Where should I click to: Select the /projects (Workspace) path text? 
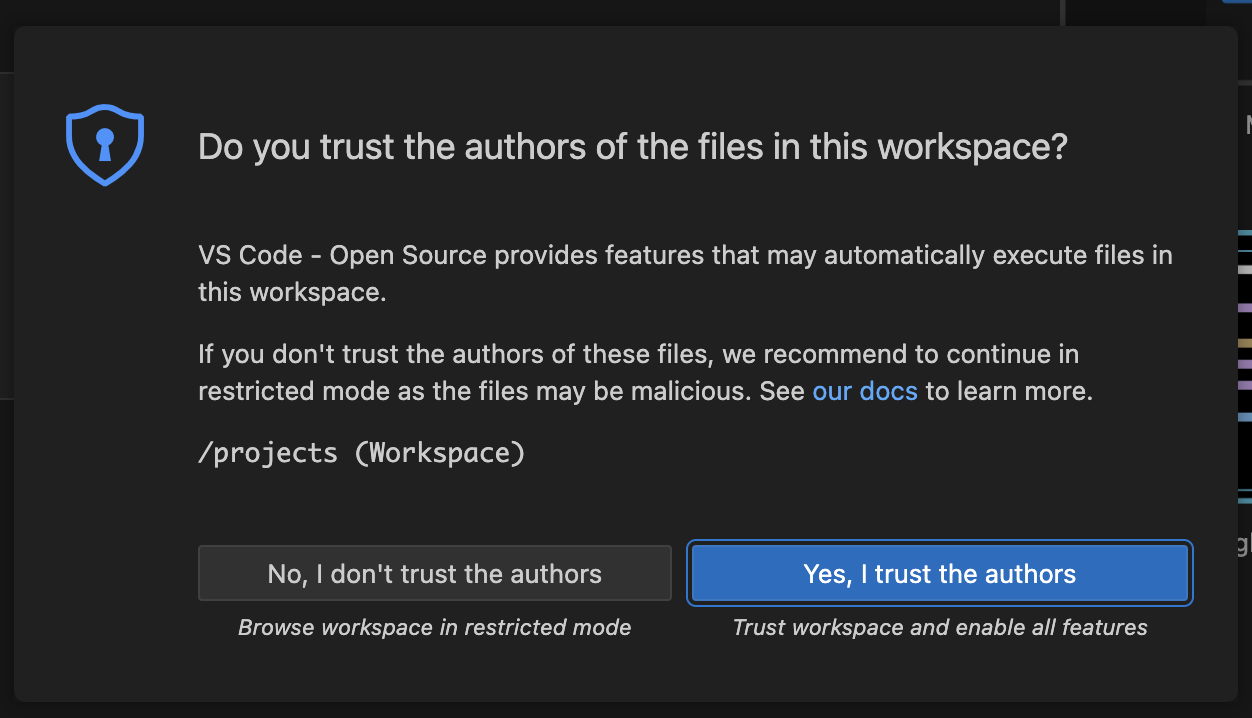tap(362, 453)
